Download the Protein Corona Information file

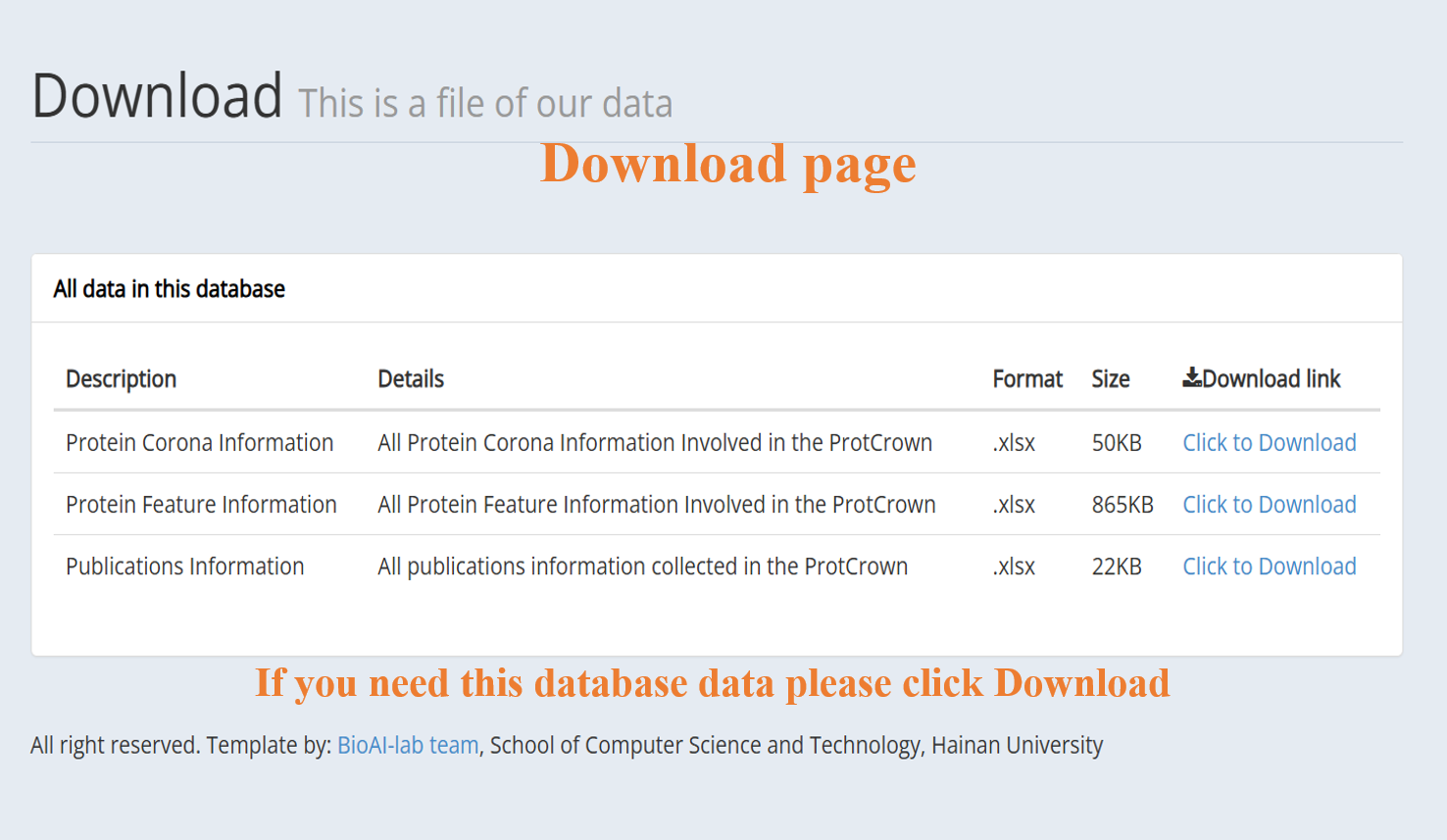pyautogui.click(x=1269, y=443)
